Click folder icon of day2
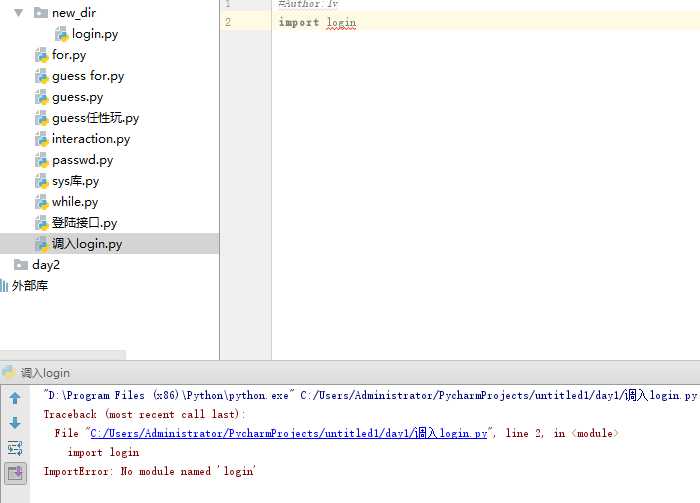This screenshot has width=700, height=503. 21,265
